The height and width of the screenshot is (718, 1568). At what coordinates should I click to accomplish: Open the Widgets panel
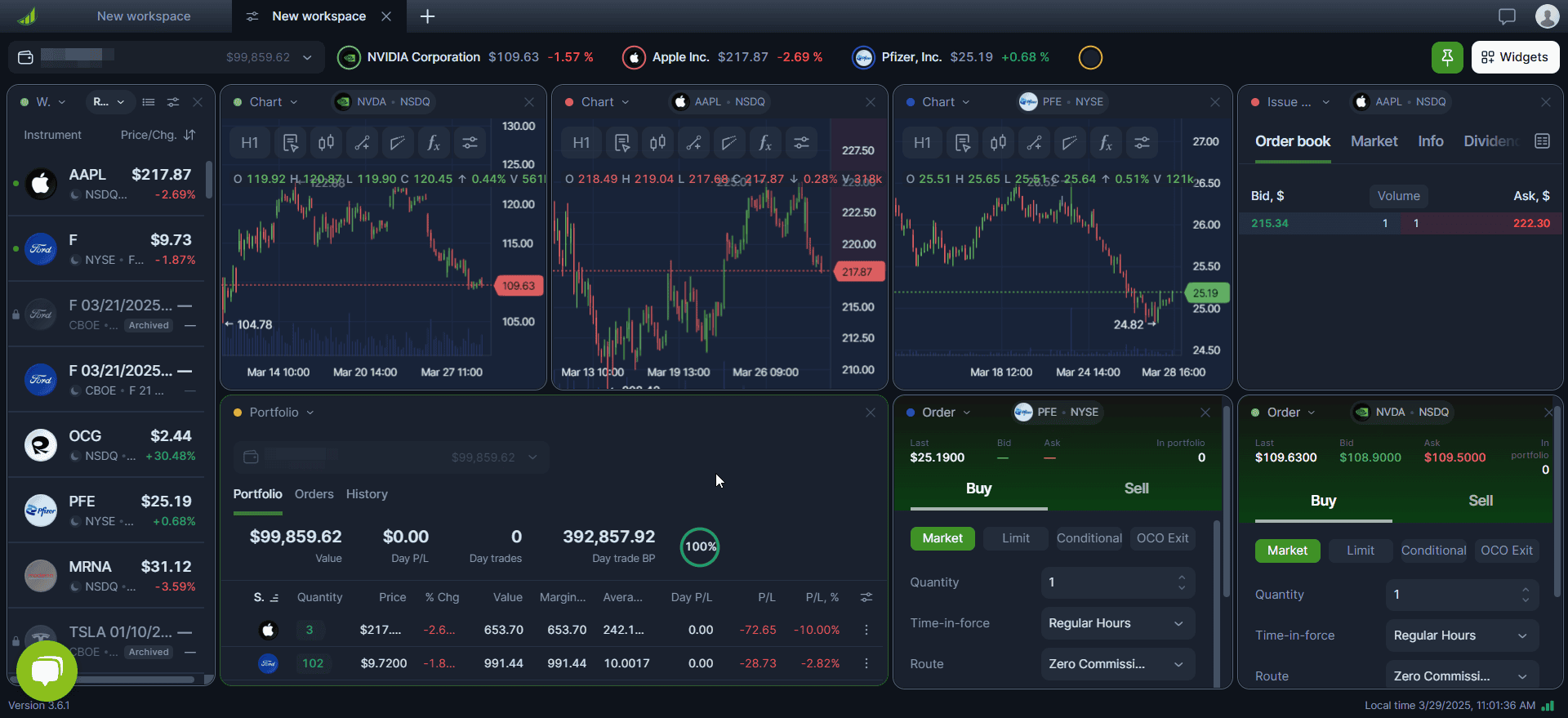pos(1516,57)
